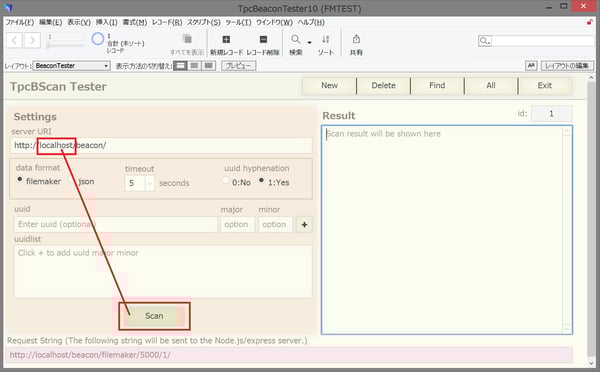
Task: Click the quick find magnifier icon
Action: [484, 41]
